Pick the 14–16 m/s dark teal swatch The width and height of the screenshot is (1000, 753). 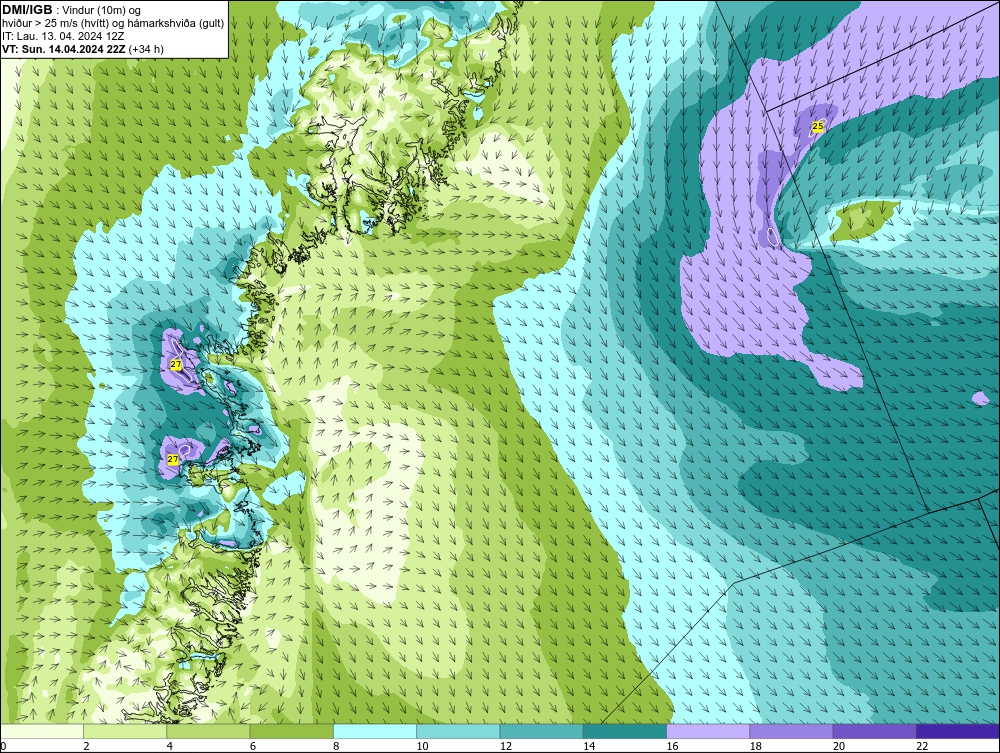(x=625, y=731)
